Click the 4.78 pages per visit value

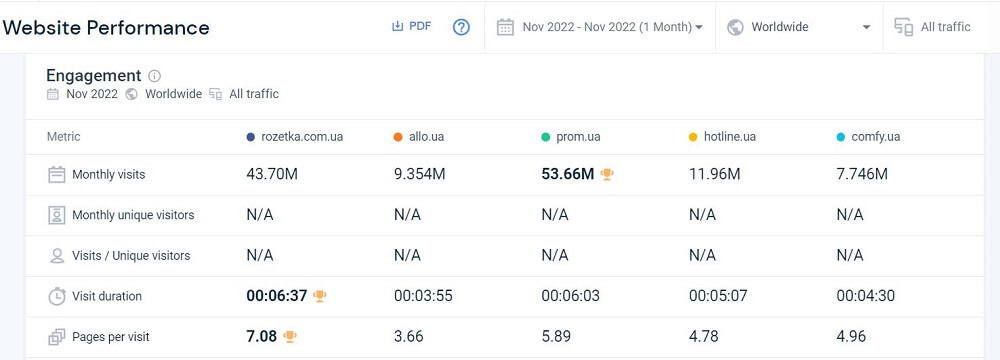(x=704, y=336)
